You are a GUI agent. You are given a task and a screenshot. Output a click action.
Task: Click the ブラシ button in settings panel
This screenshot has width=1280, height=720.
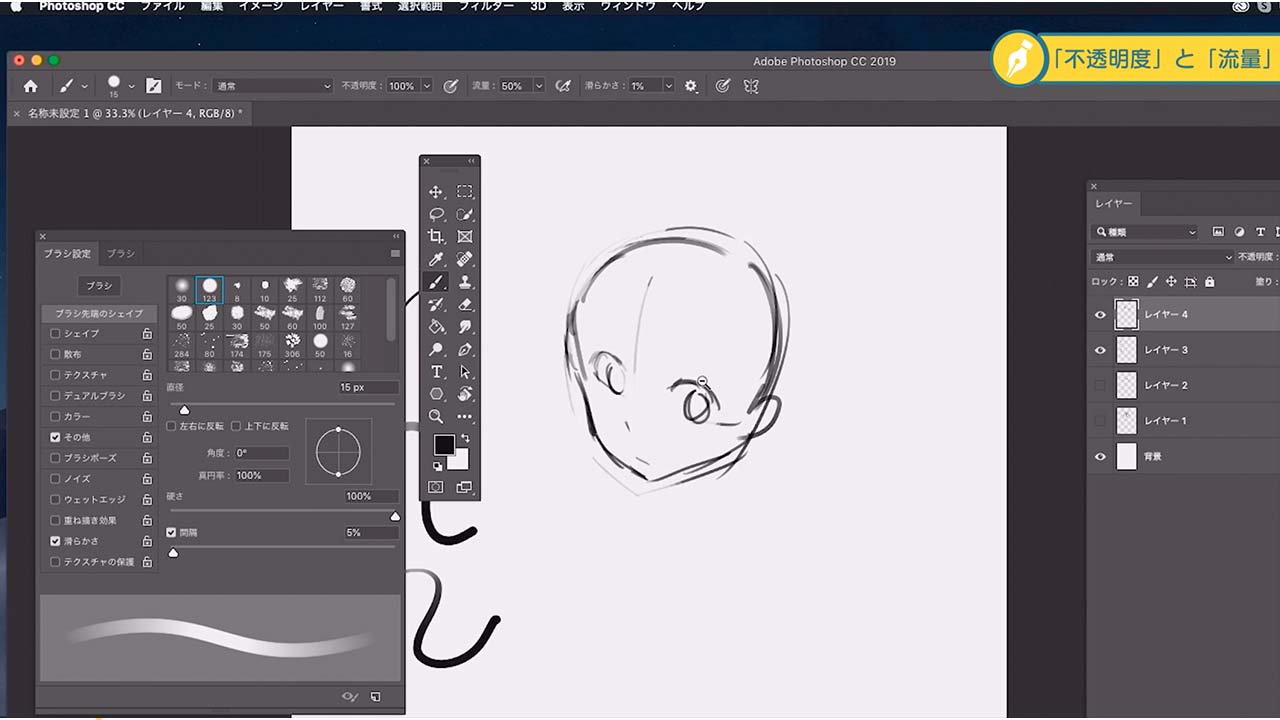click(98, 286)
